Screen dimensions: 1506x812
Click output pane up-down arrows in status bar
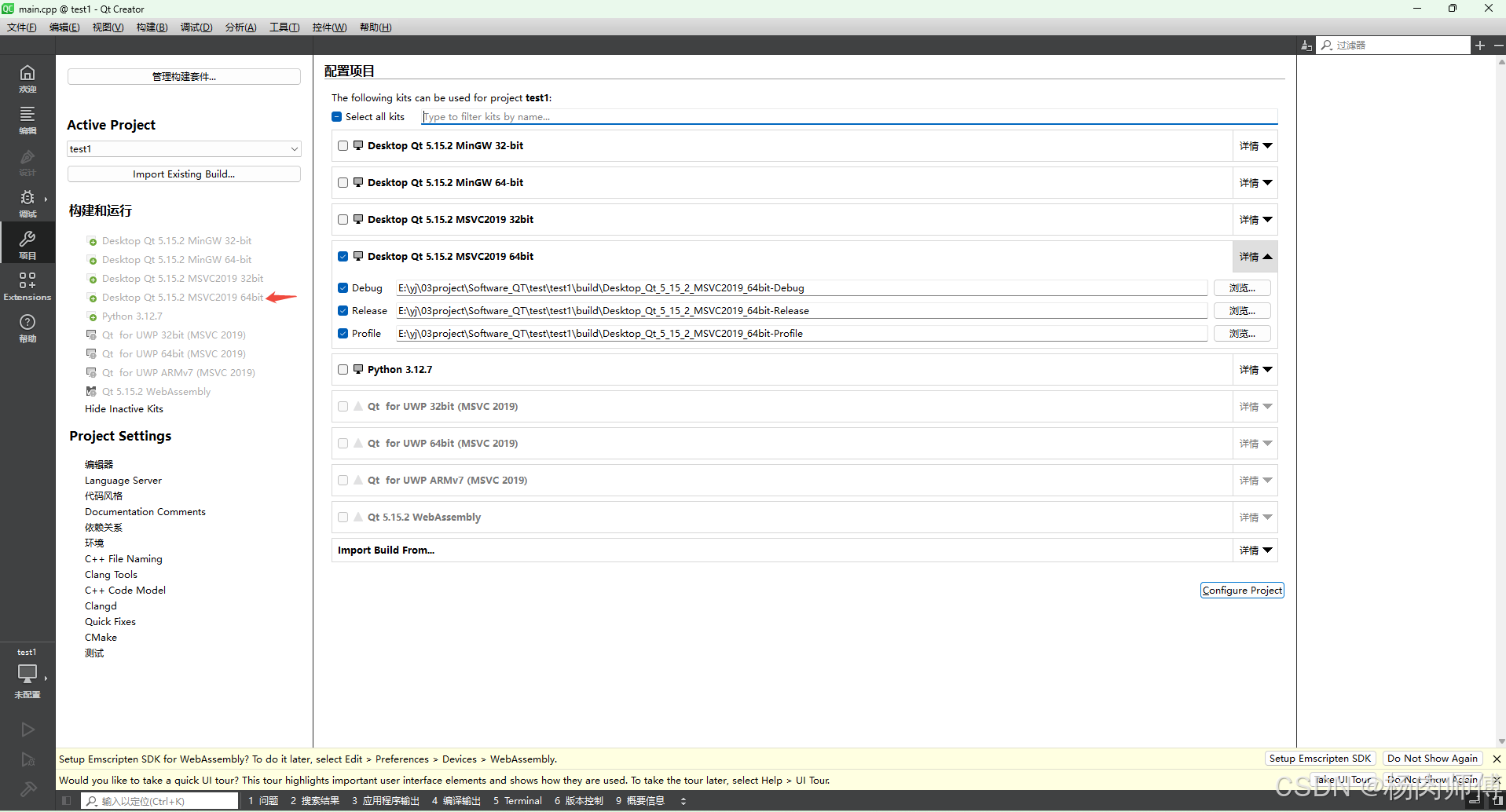point(683,801)
